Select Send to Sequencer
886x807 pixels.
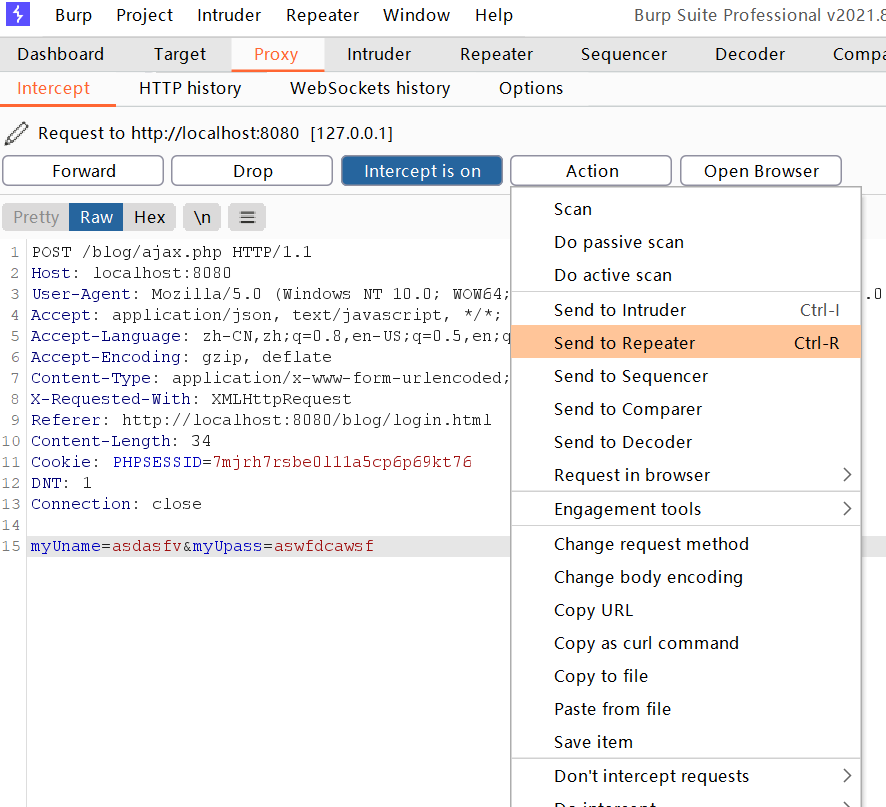686,376
